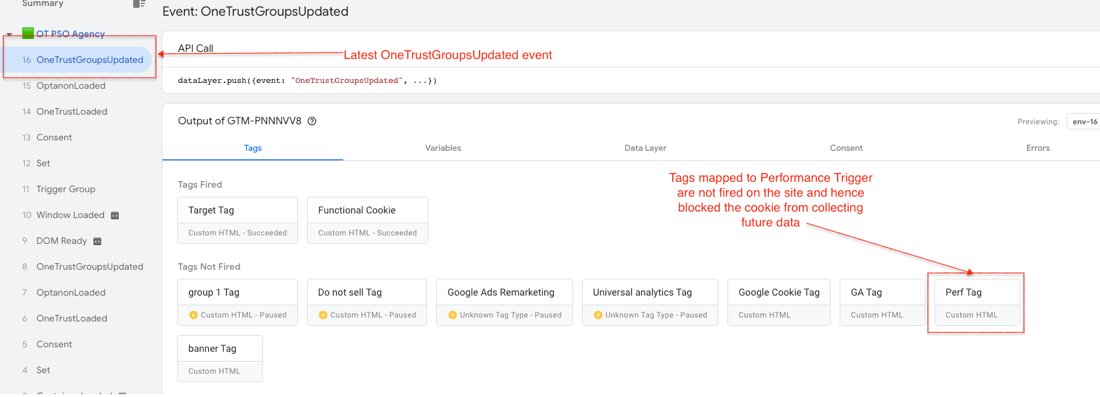
Task: Click the Summary panel icon
Action: click(x=140, y=4)
